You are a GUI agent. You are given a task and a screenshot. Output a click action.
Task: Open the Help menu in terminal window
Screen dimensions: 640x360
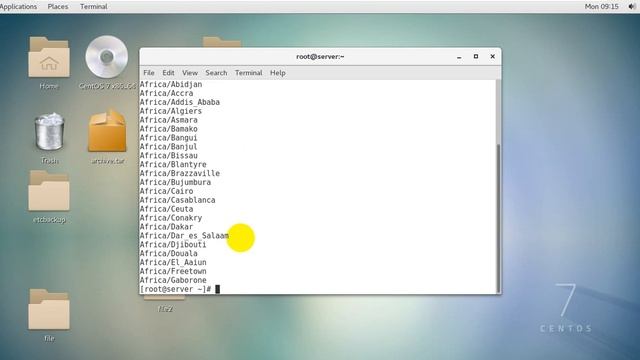[278, 73]
